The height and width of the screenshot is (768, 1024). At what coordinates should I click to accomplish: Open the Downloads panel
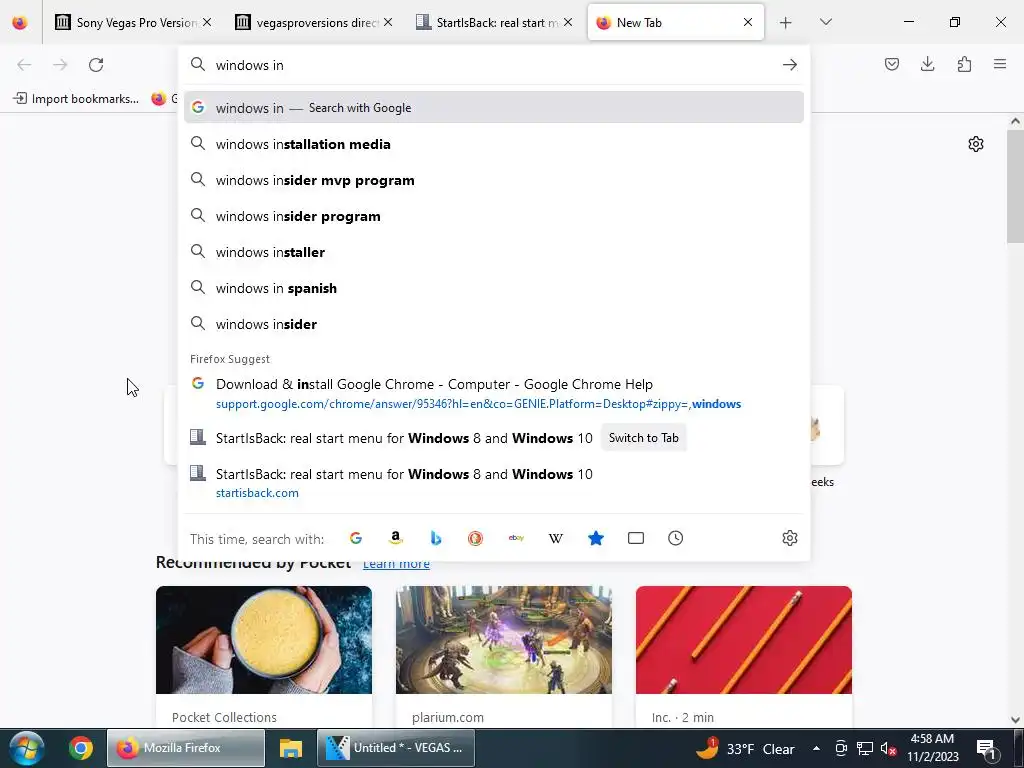pos(927,64)
